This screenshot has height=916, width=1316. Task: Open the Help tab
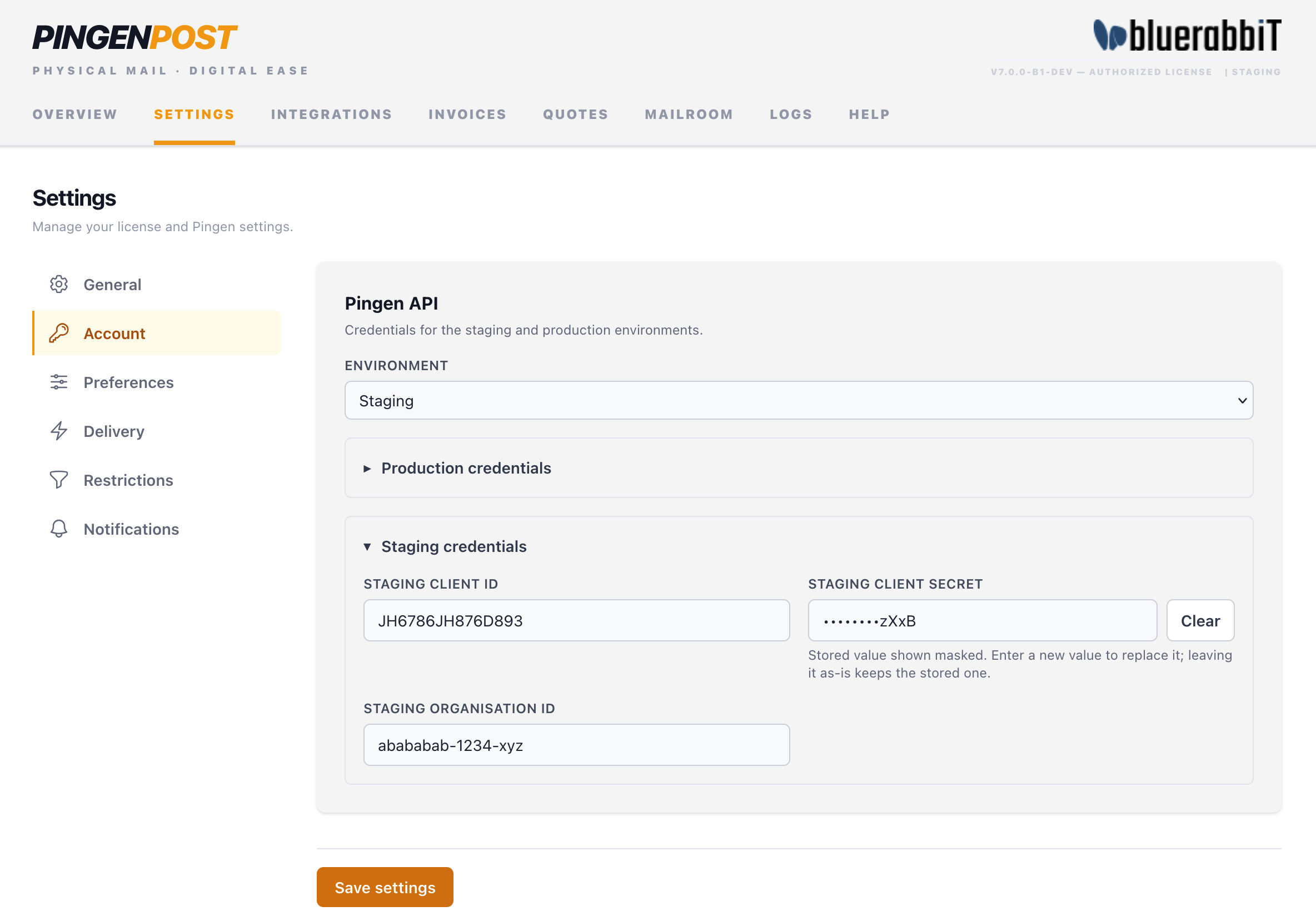pos(870,114)
